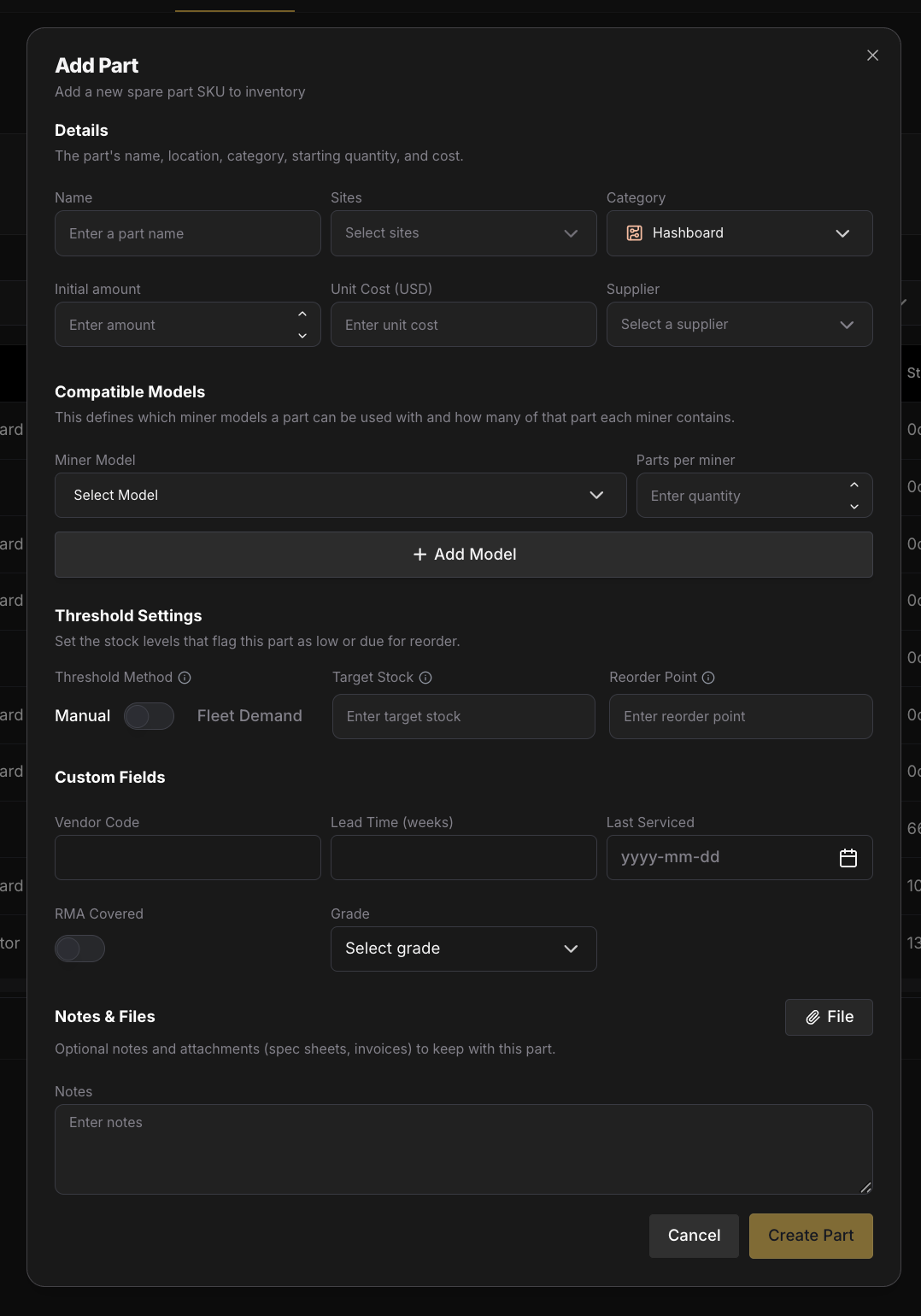Decrease the Initial amount value
The image size is (921, 1316).
302,336
